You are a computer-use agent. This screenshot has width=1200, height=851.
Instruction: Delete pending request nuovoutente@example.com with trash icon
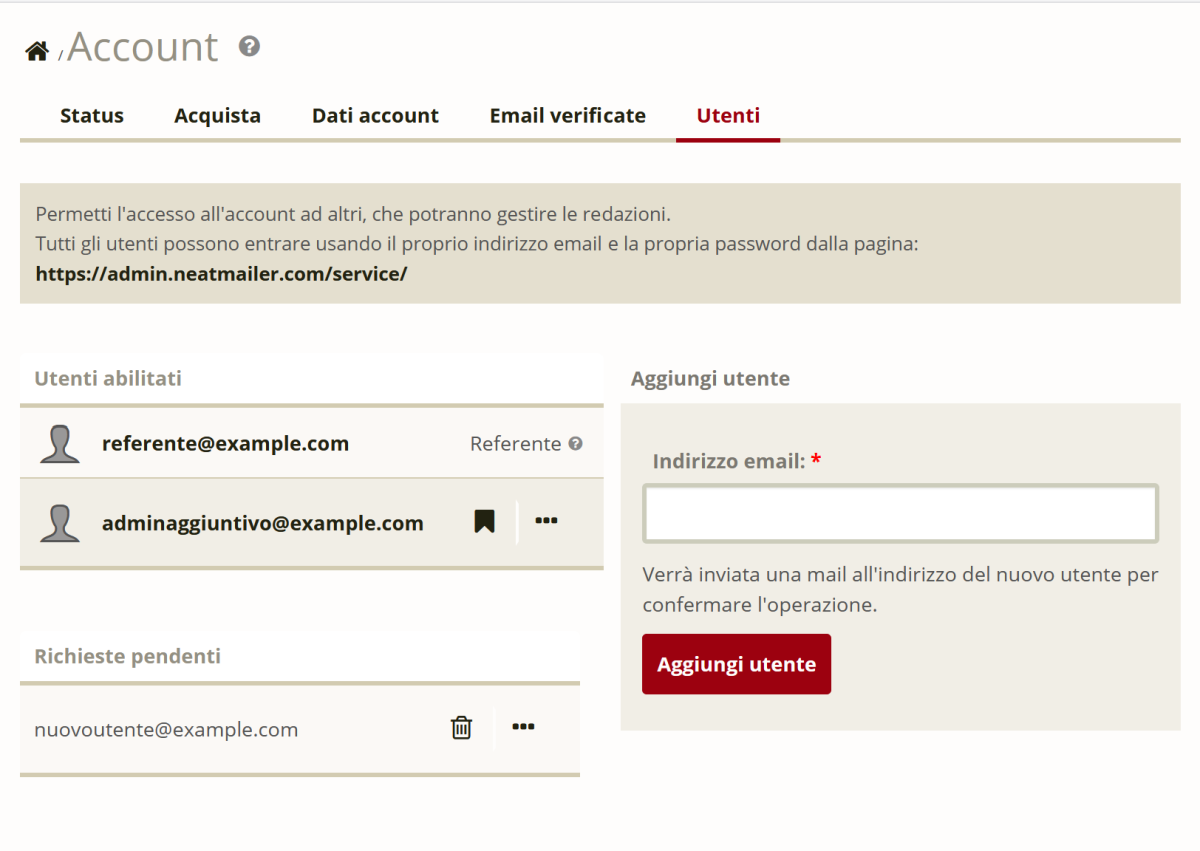pyautogui.click(x=461, y=728)
